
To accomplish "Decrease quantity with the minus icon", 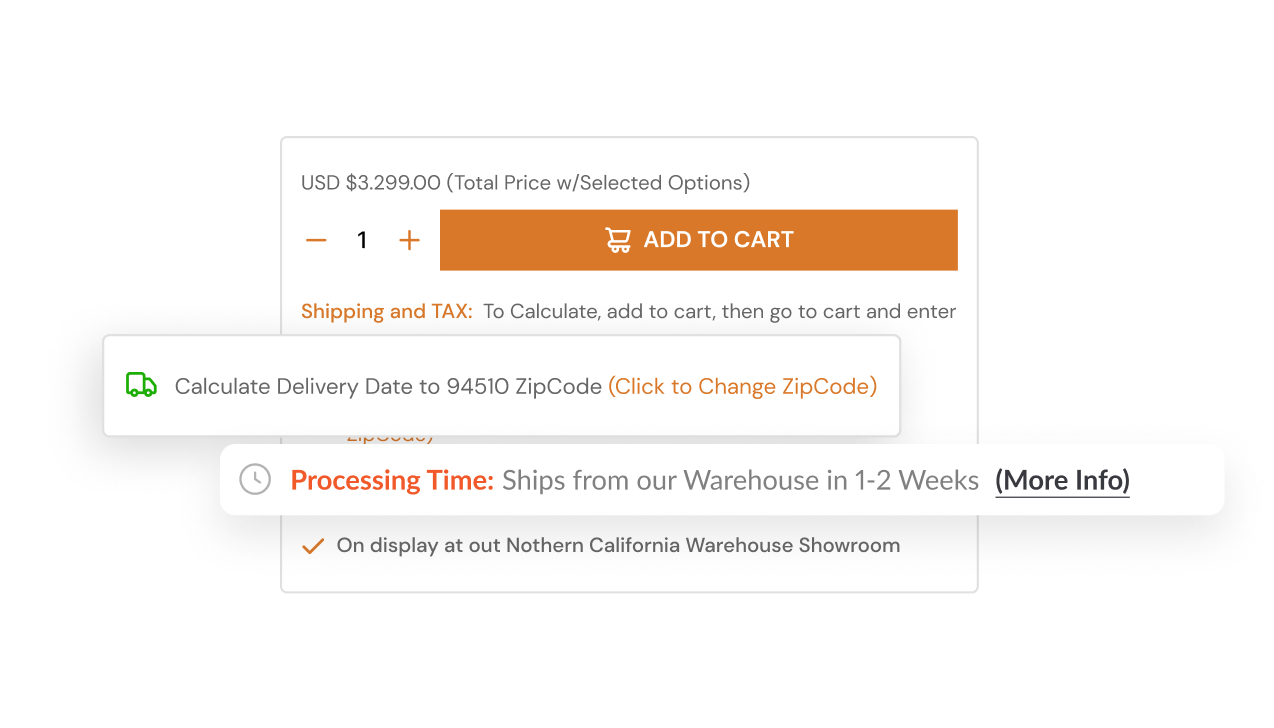I will pos(316,240).
